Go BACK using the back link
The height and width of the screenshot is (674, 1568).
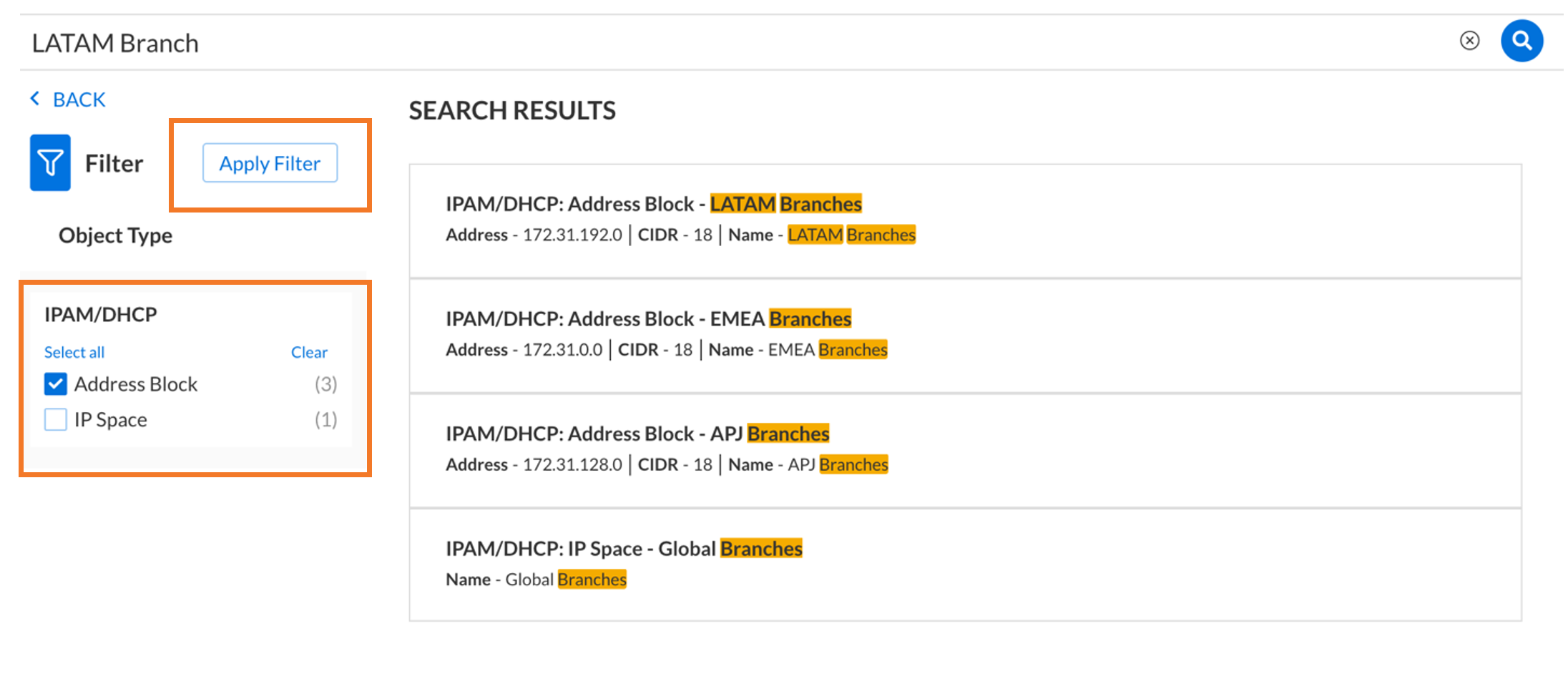[79, 99]
